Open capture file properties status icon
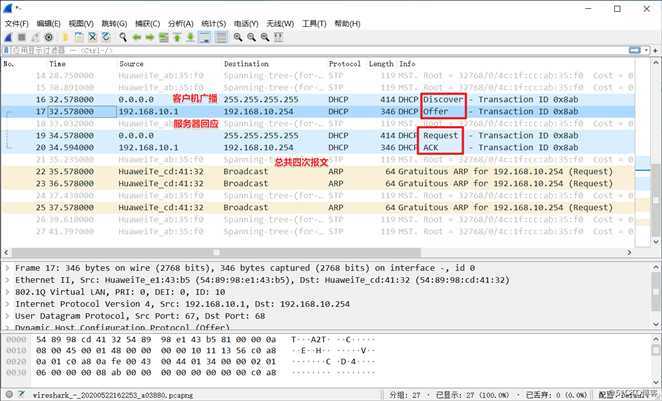 pos(21,395)
